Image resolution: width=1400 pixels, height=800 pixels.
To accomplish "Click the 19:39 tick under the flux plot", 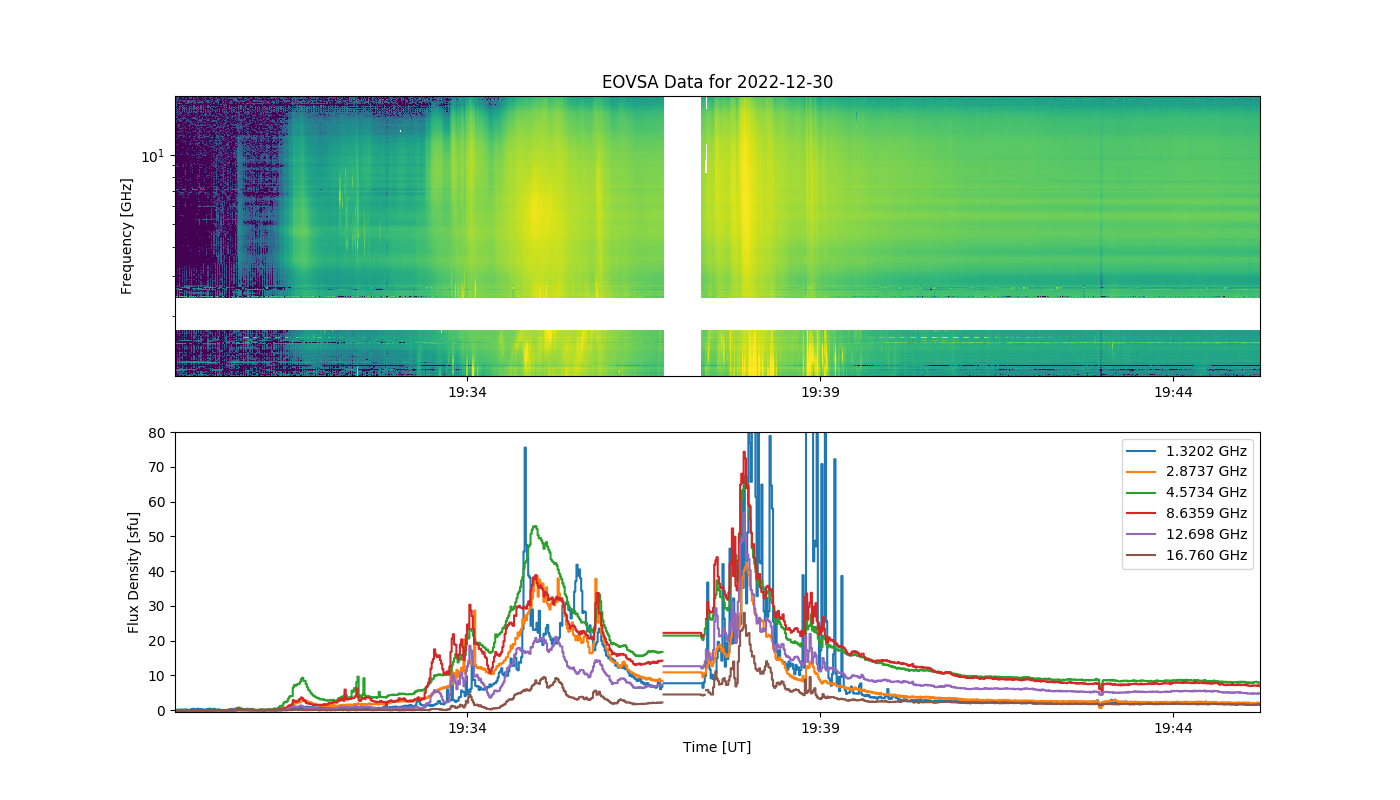I will click(820, 728).
